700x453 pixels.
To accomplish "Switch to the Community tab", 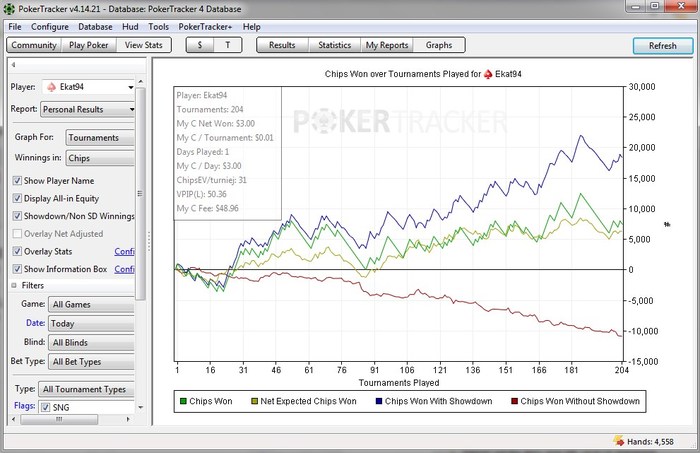I will click(x=34, y=45).
